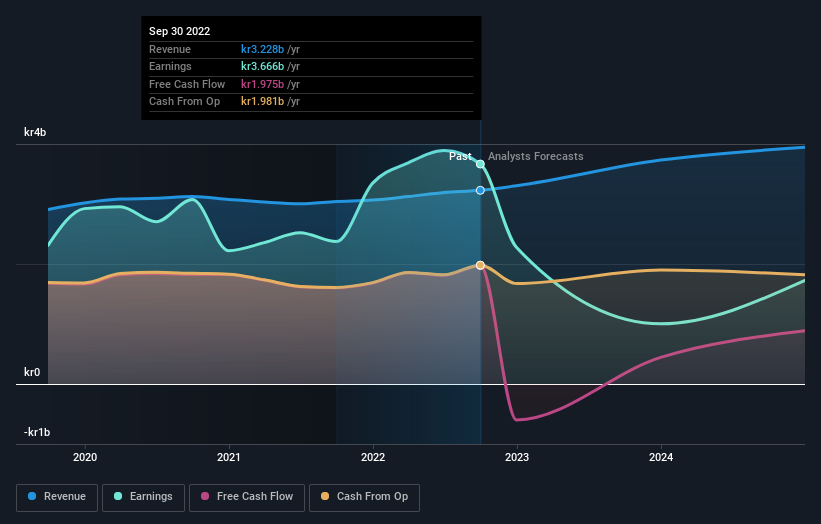Click the 'Cash From Op' row label in tooltip

(184, 102)
